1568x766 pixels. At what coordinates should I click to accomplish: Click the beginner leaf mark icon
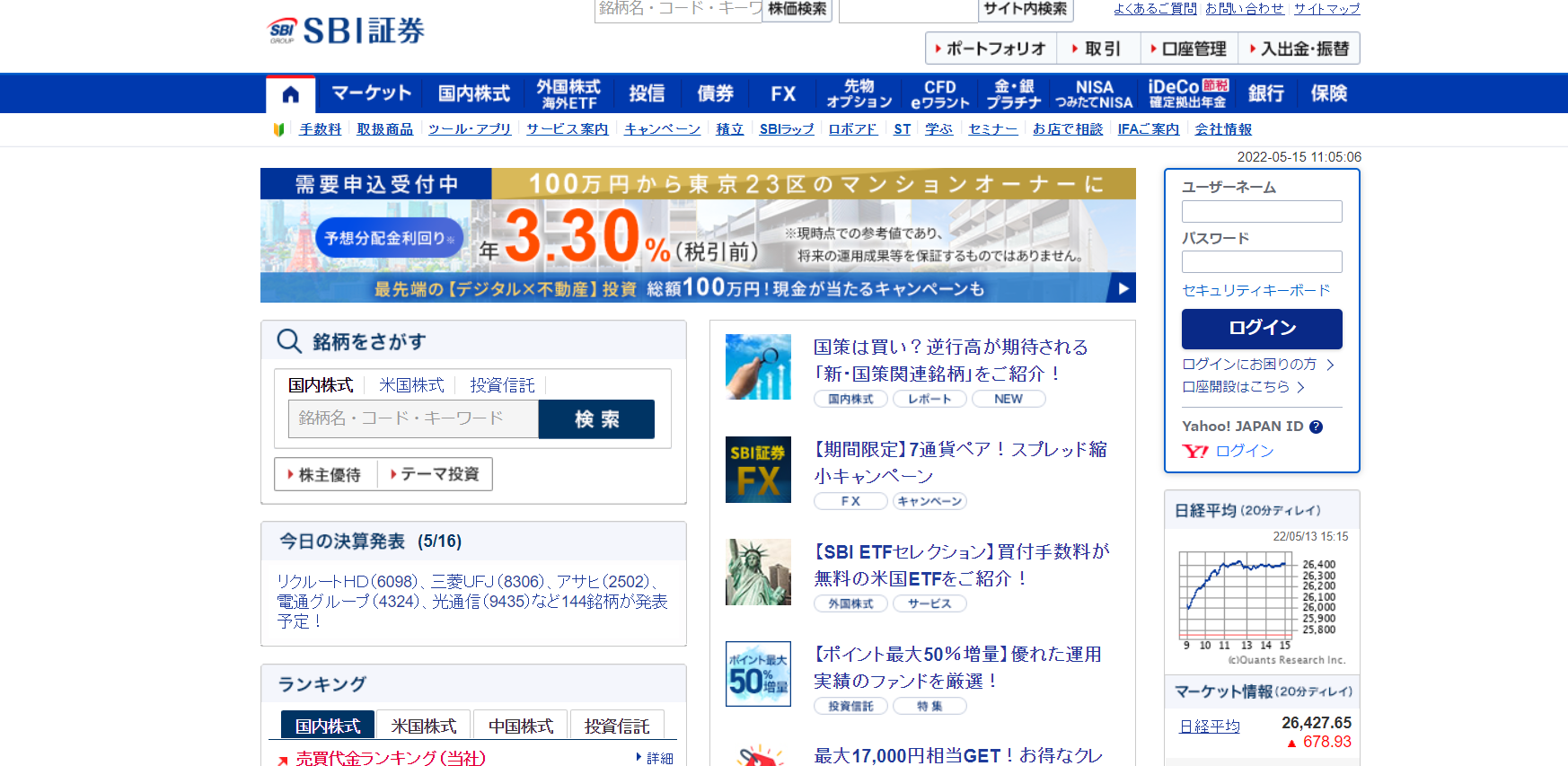coord(278,129)
